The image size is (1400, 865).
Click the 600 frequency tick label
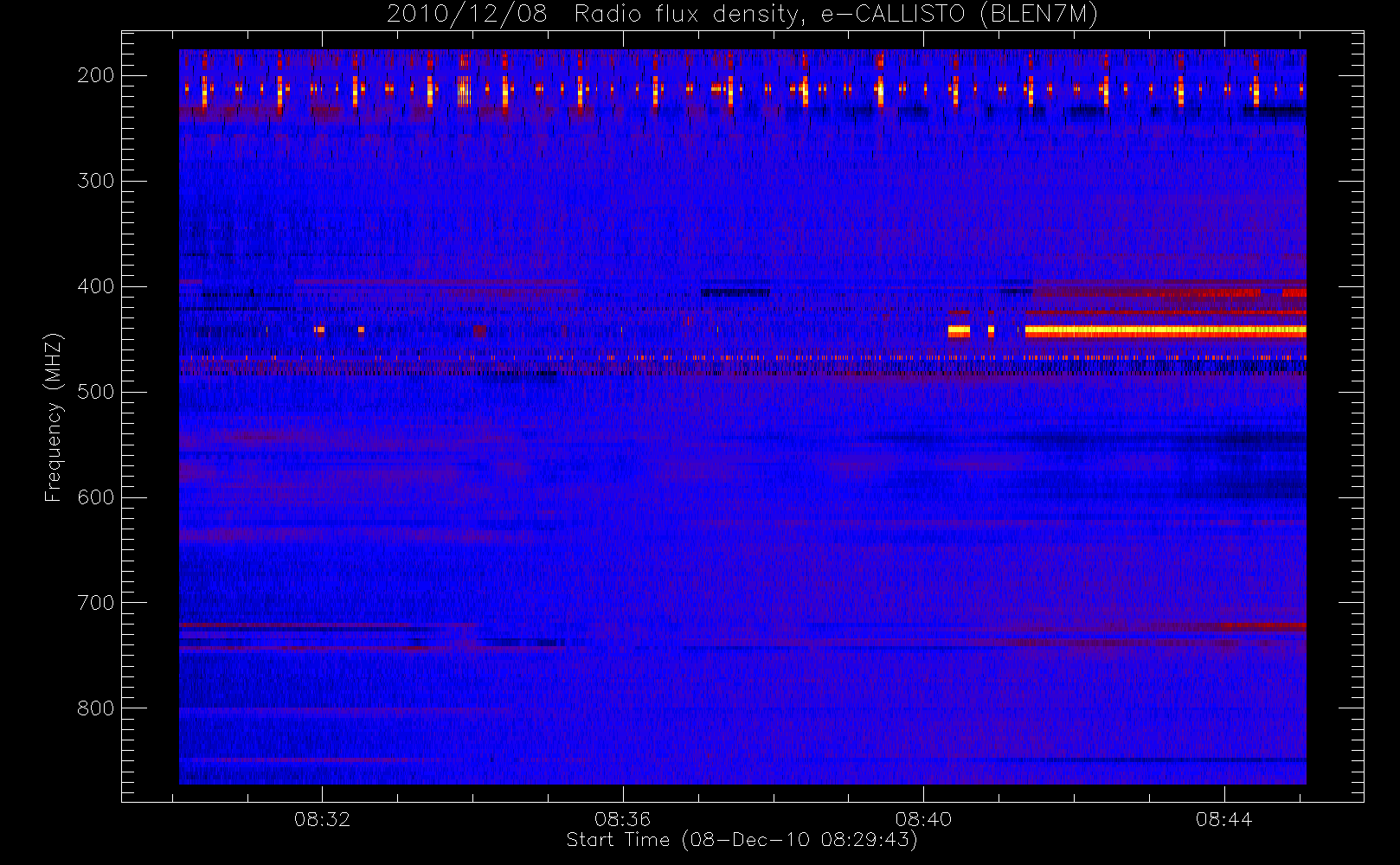pyautogui.click(x=96, y=497)
